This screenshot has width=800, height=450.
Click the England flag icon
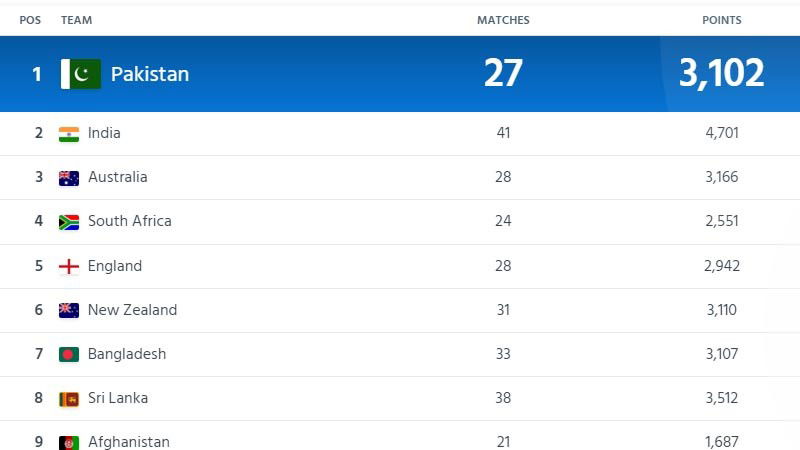point(69,267)
